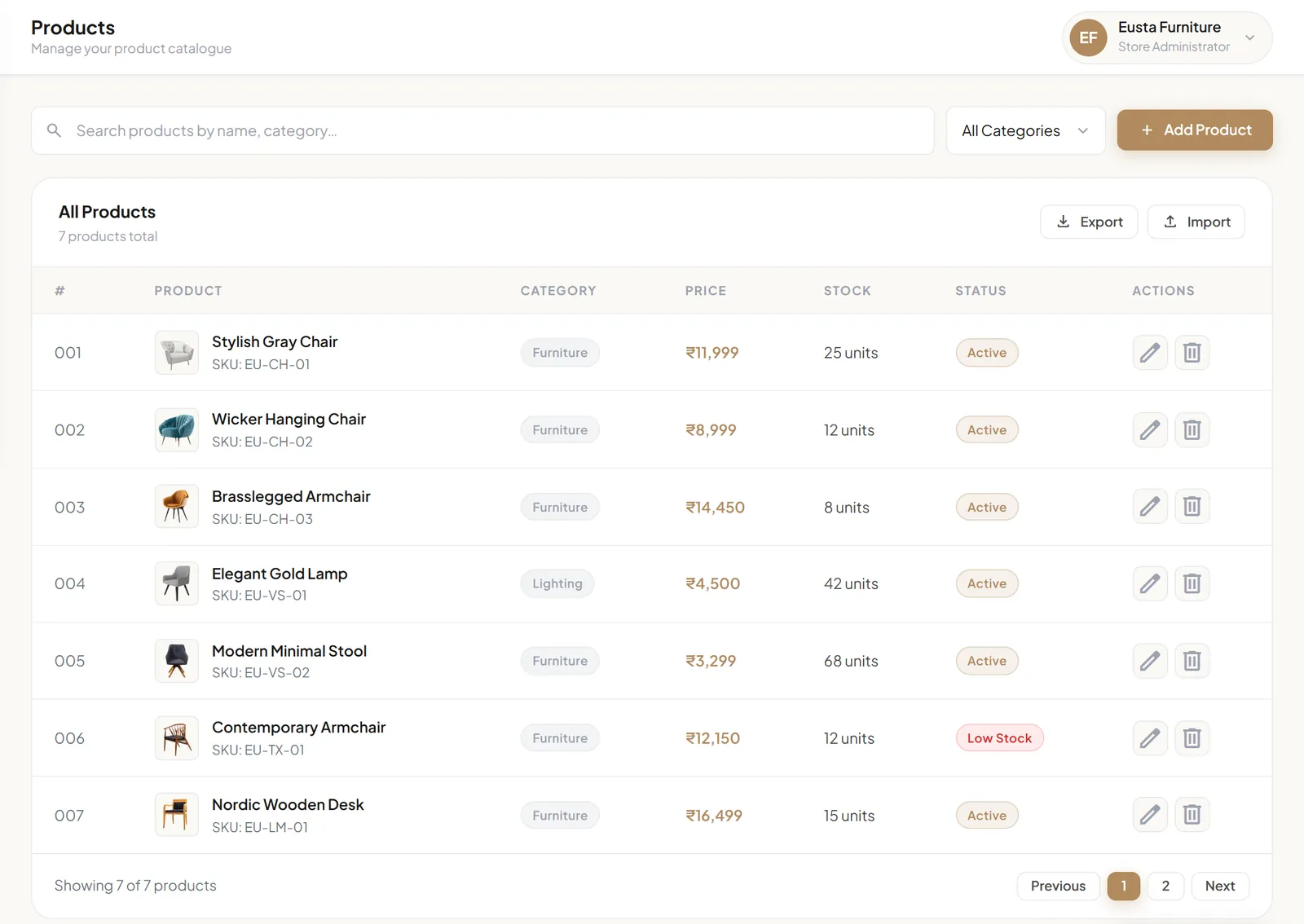Click the row number 004
This screenshot has width=1304, height=924.
[x=69, y=583]
